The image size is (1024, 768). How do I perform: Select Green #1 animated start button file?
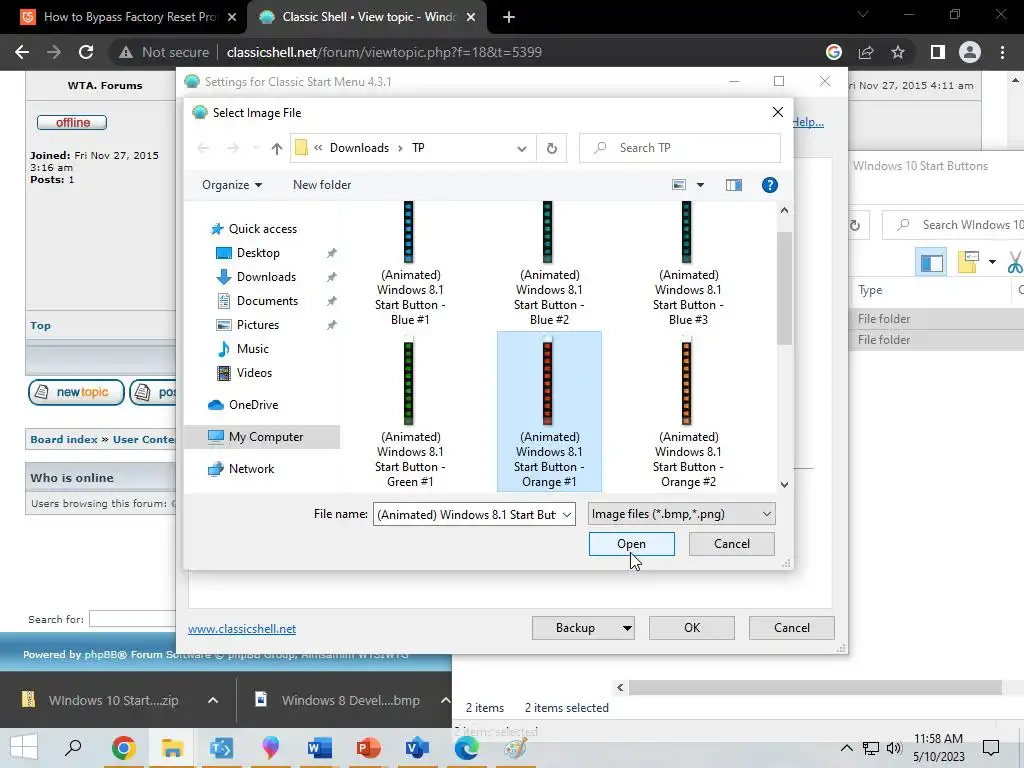click(410, 411)
